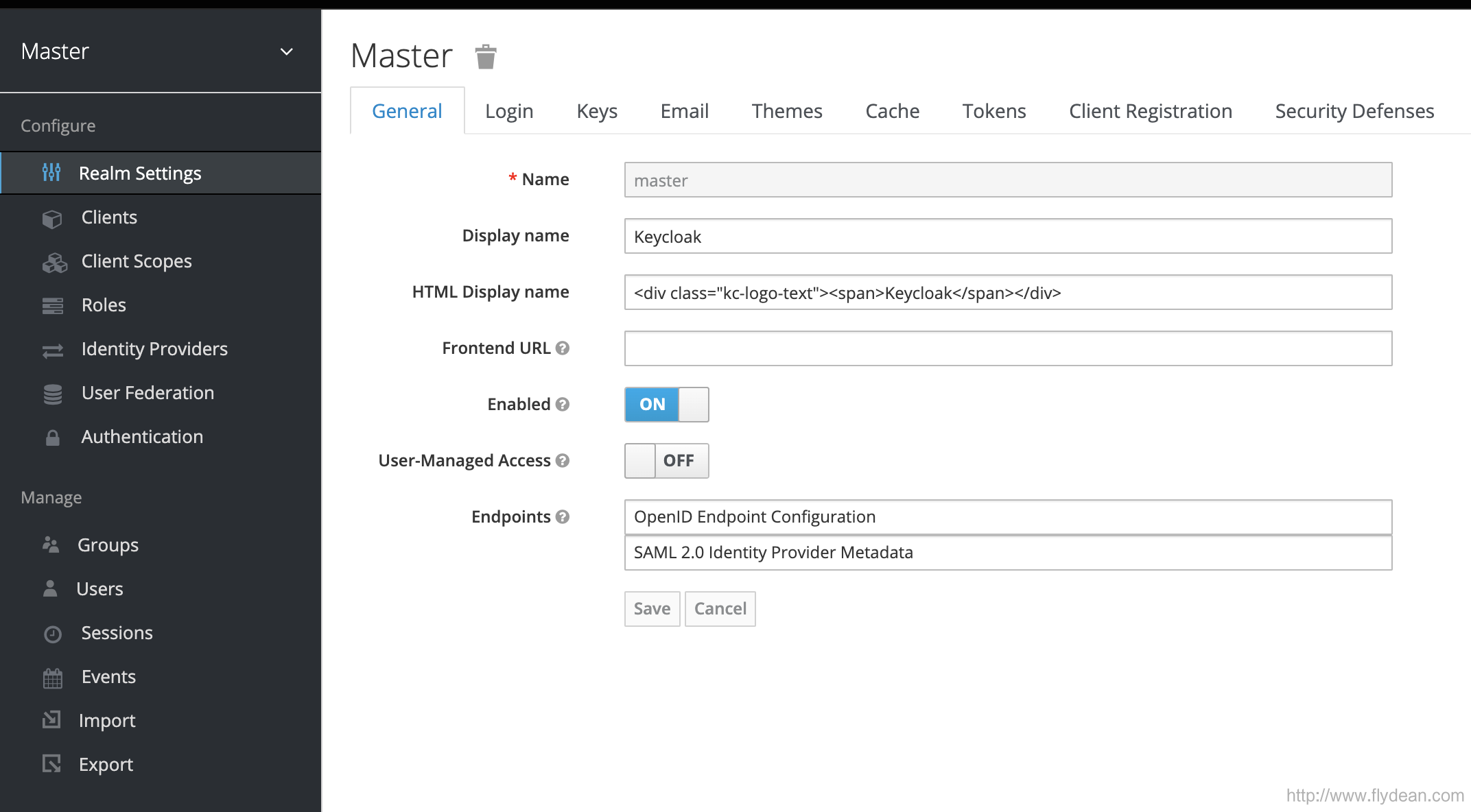
Task: Click the User Federation database icon
Action: [x=53, y=394]
